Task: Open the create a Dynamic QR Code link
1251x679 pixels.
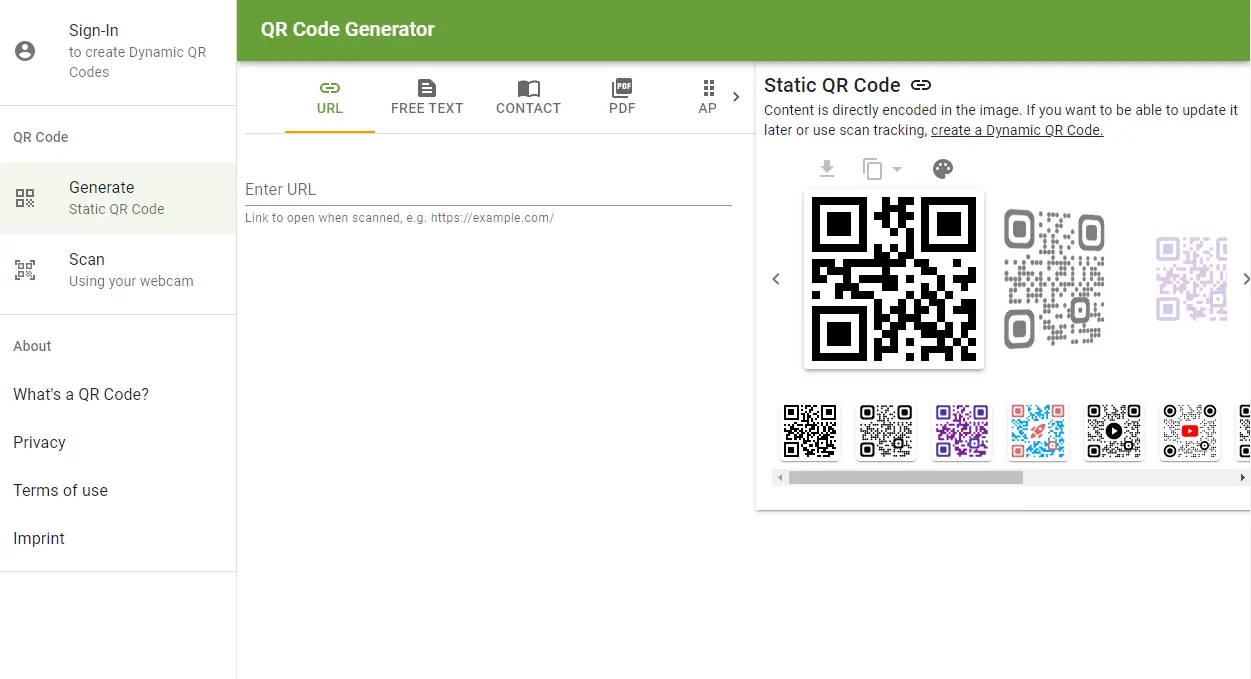Action: coord(1017,130)
